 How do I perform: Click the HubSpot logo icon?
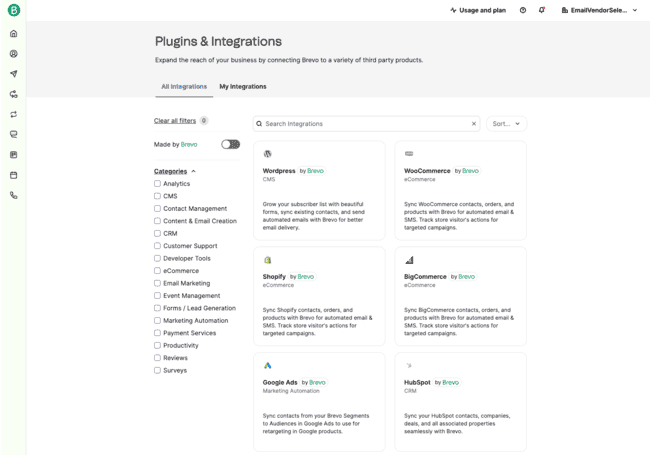409,365
